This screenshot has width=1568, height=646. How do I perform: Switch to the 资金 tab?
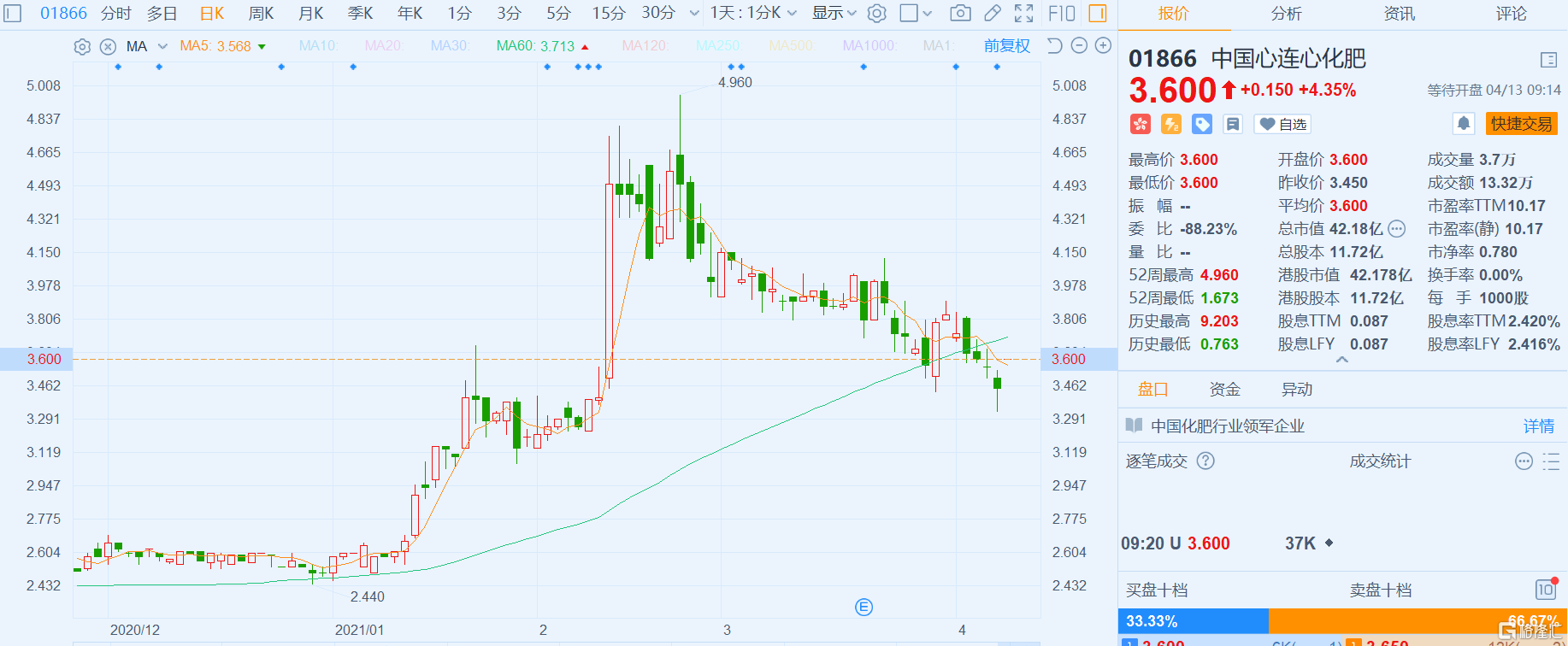1224,390
